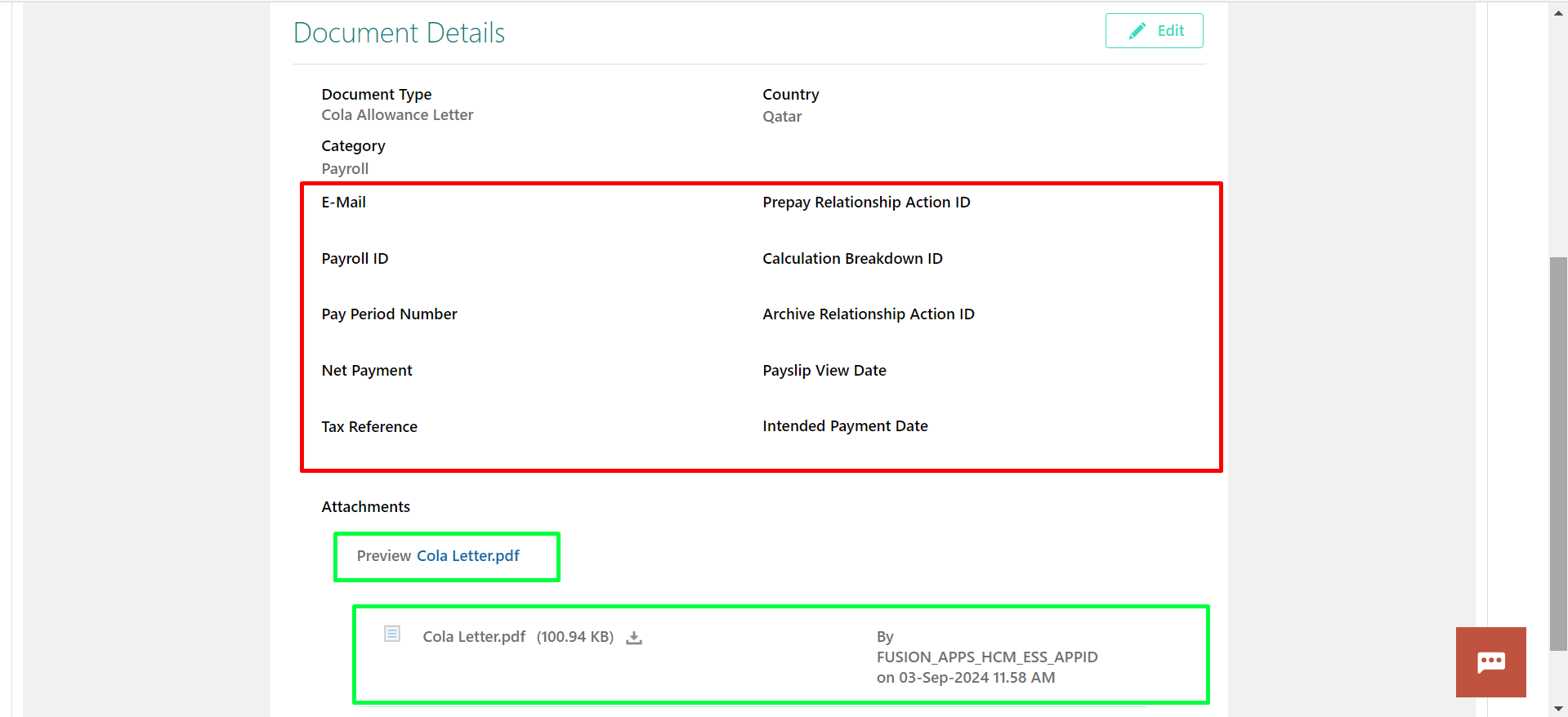Click 'Calculation Breakdown ID' label

(x=852, y=259)
